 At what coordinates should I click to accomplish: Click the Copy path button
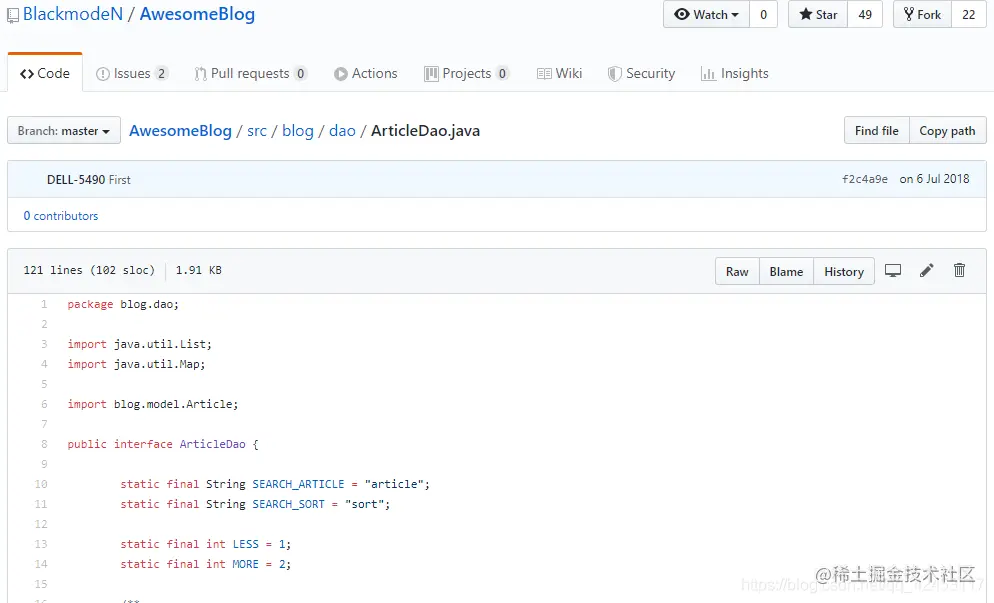948,131
